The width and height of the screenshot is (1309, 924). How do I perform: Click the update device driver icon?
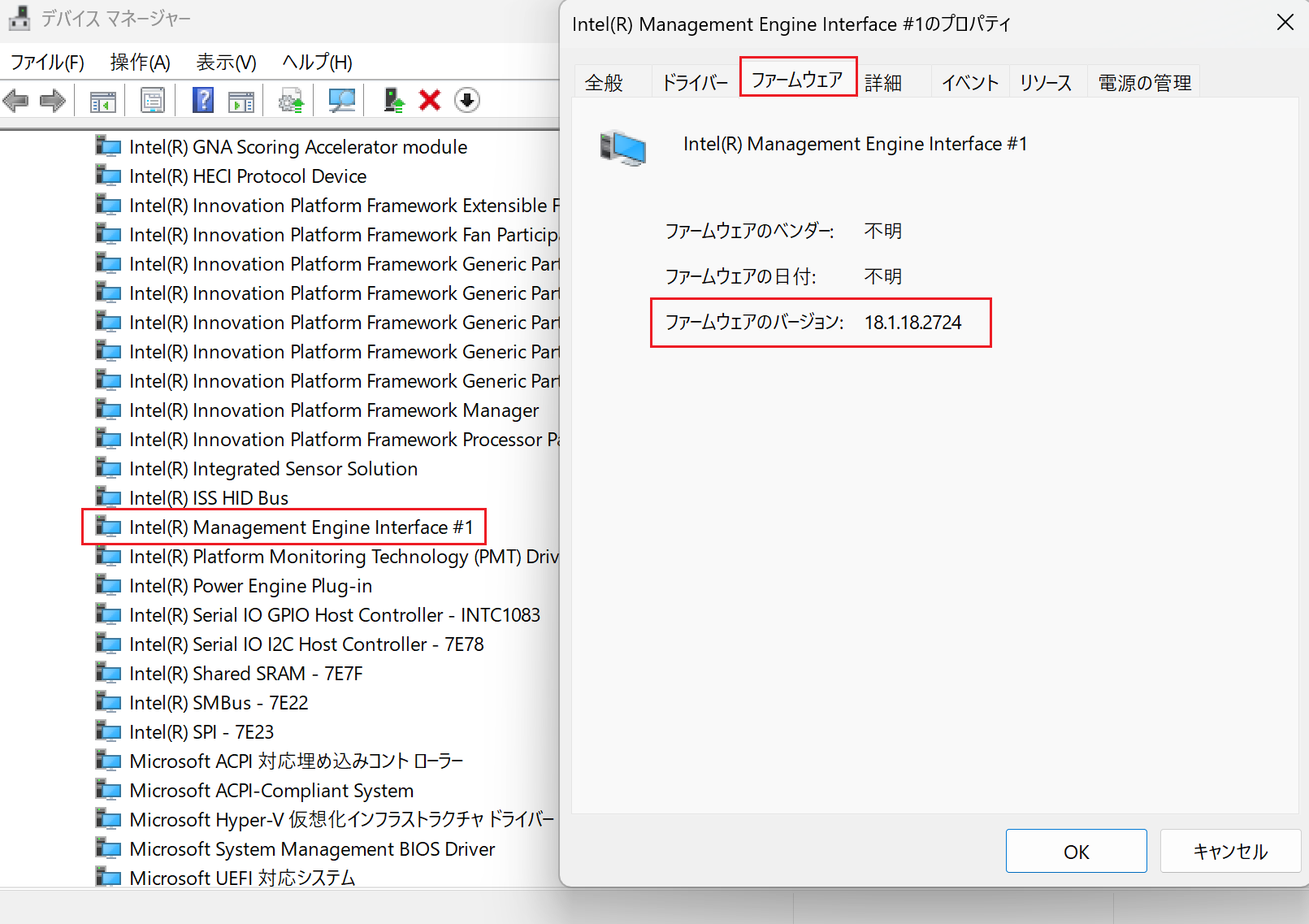pyautogui.click(x=393, y=101)
